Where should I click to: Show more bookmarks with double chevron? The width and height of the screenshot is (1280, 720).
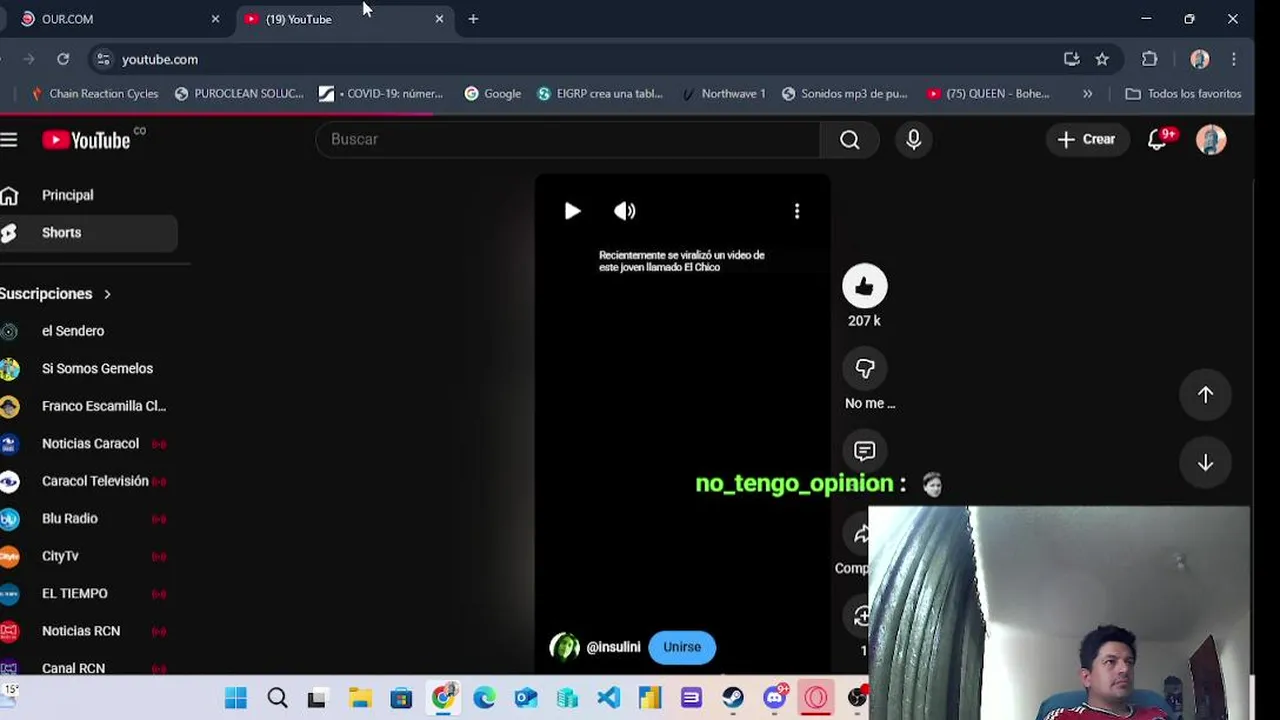pyautogui.click(x=1087, y=94)
